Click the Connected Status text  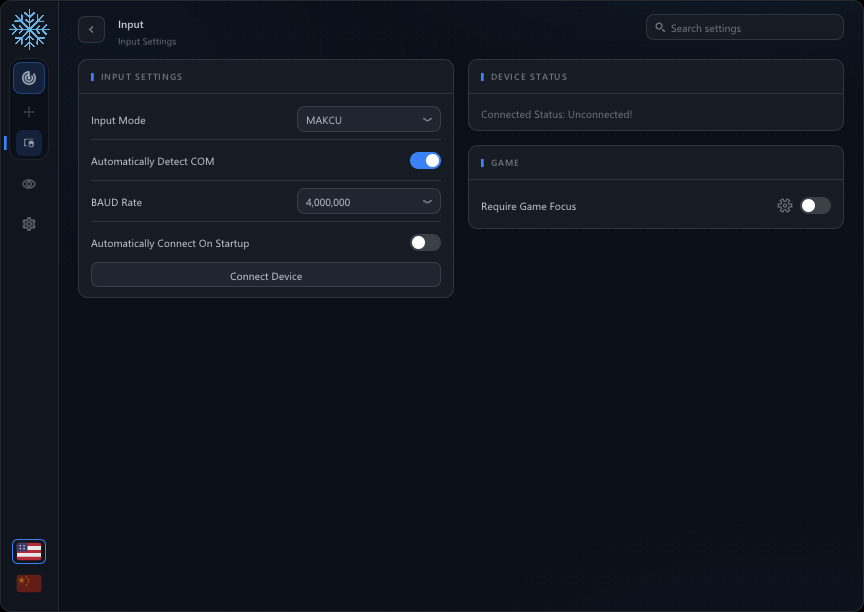557,115
